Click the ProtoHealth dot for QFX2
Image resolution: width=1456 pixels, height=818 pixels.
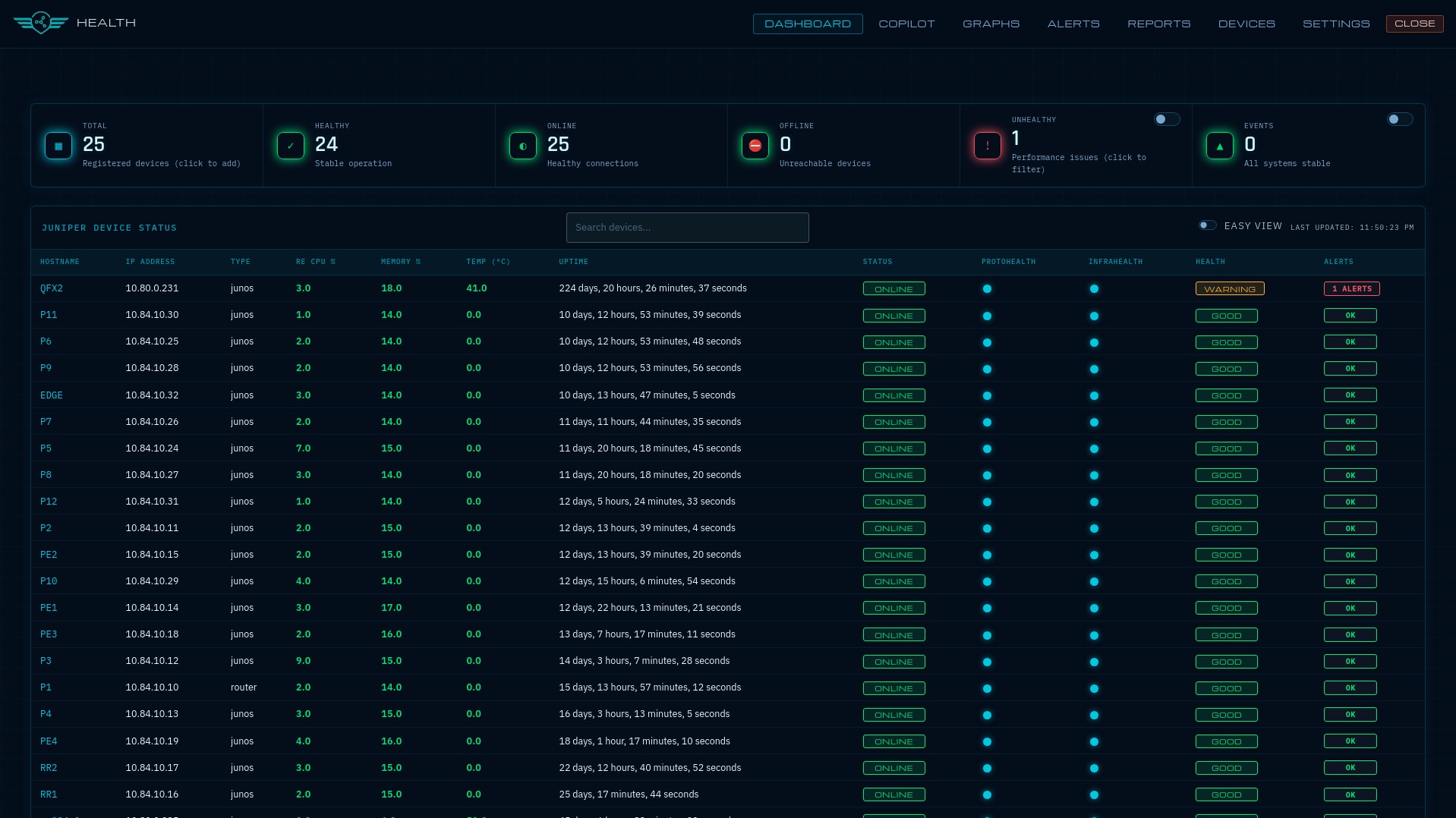click(987, 289)
